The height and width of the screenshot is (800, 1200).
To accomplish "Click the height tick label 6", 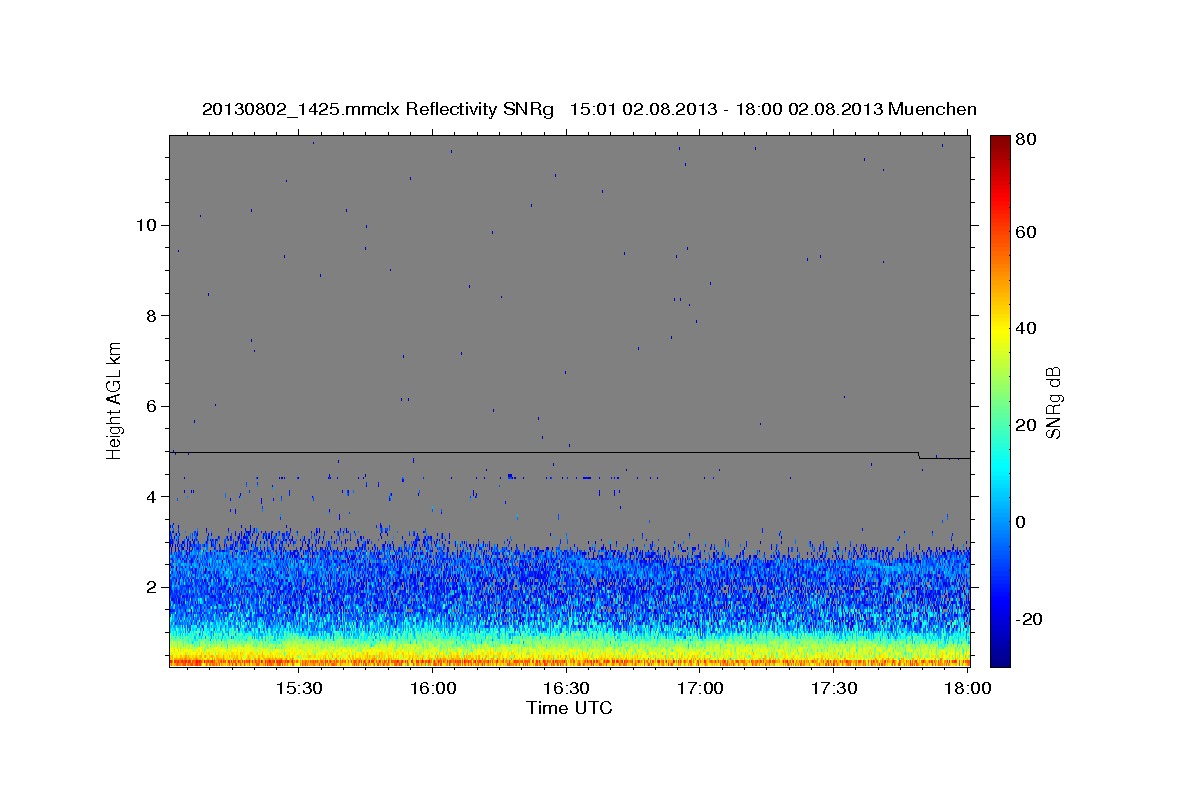I will (151, 406).
